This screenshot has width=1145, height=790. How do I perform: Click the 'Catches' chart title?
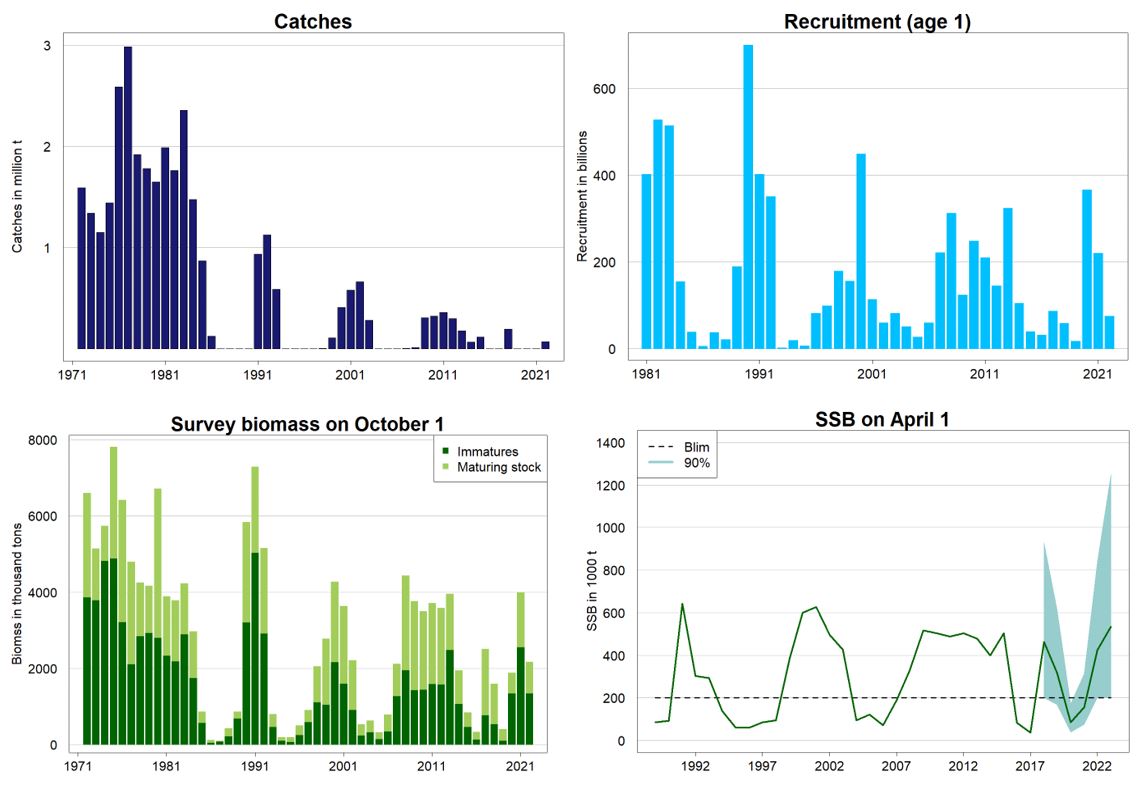click(x=313, y=21)
